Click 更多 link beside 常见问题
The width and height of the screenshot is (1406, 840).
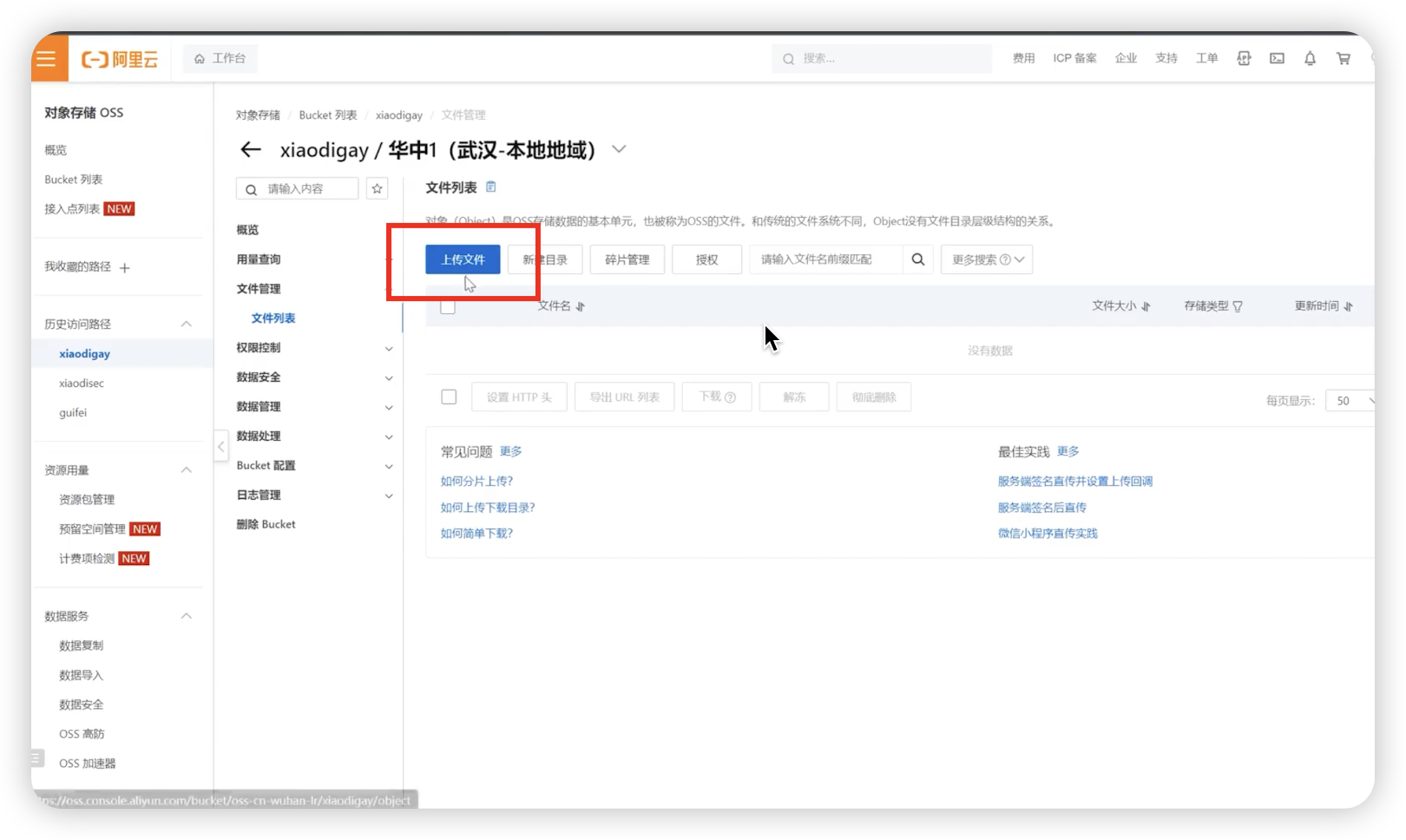tap(510, 451)
